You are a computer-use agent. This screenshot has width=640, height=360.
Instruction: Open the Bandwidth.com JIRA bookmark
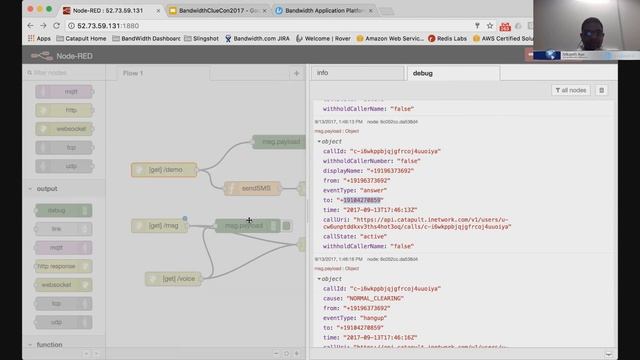[x=257, y=38]
